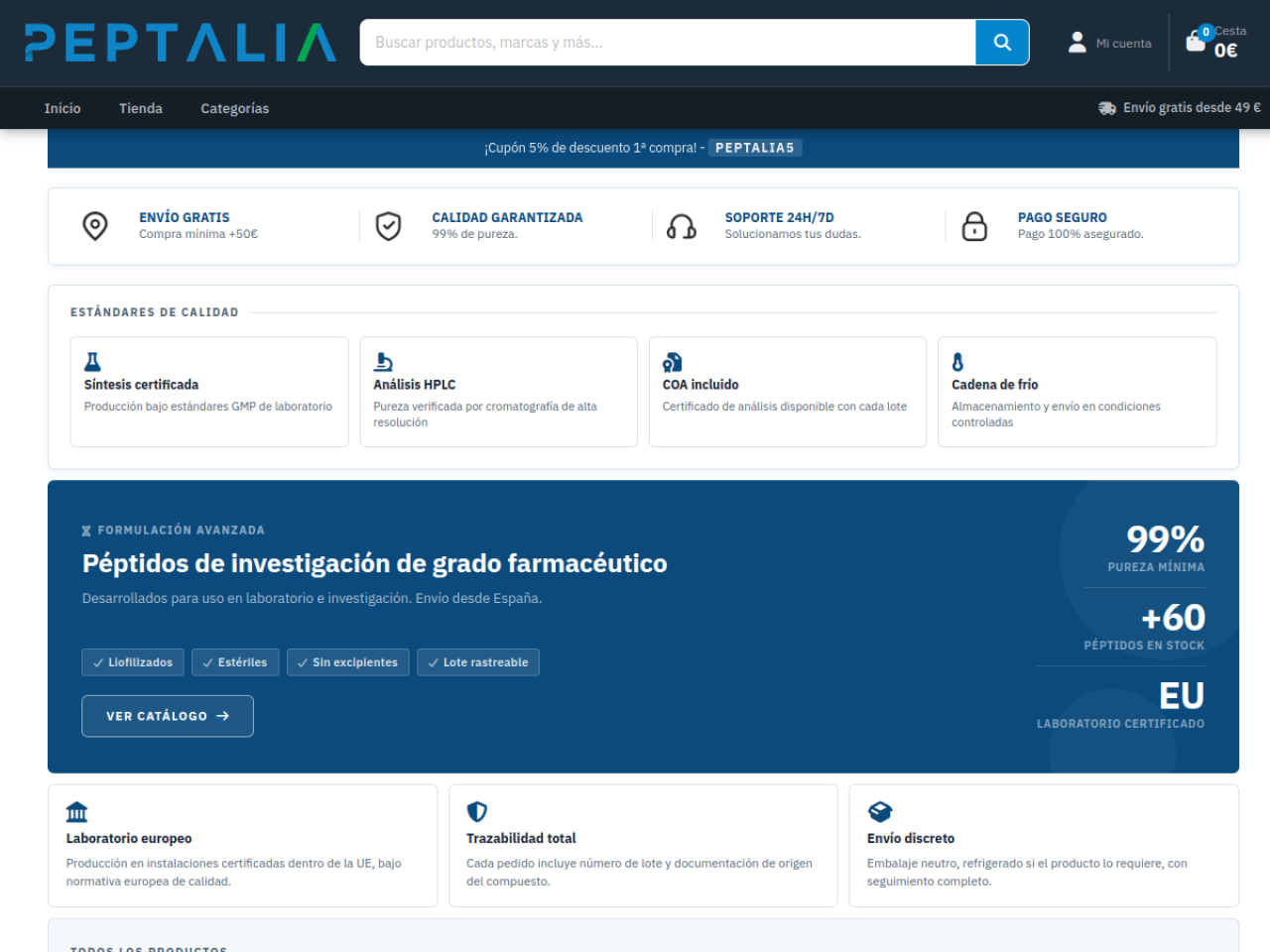The height and width of the screenshot is (952, 1270).
Task: Click the Liofilizados checkmark tag
Action: coord(133,662)
